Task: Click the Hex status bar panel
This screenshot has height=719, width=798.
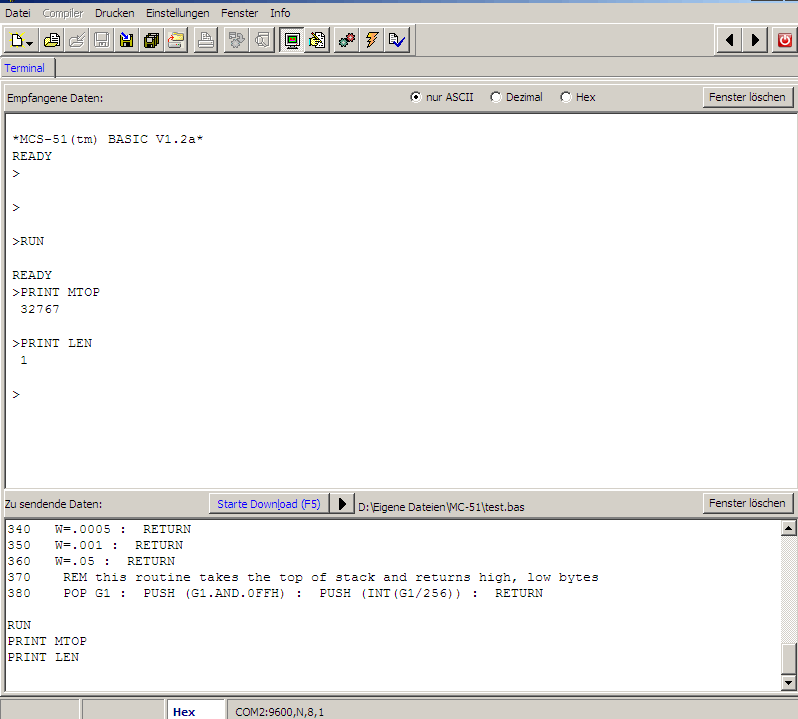Action: pos(196,711)
